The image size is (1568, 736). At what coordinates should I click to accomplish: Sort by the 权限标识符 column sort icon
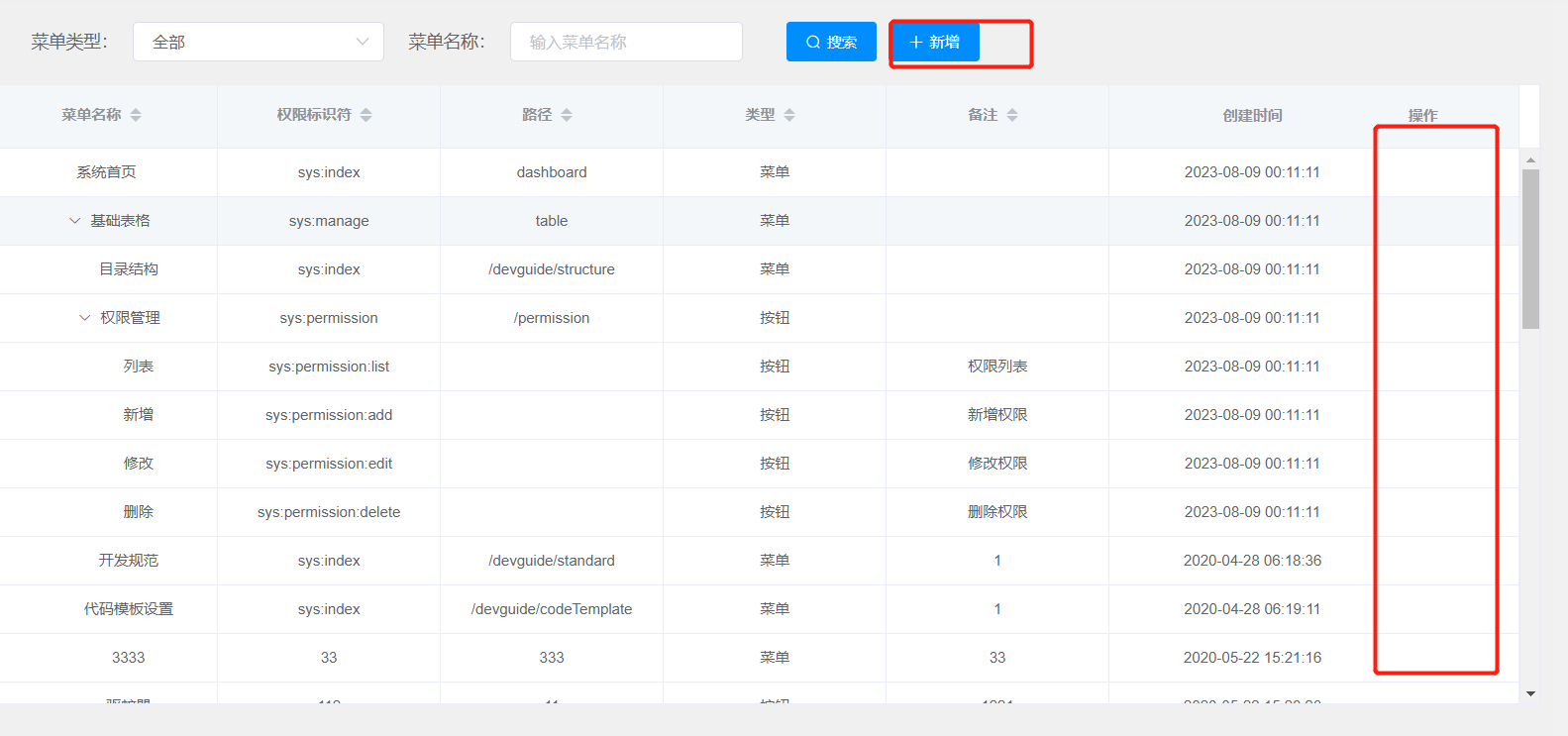pyautogui.click(x=366, y=115)
